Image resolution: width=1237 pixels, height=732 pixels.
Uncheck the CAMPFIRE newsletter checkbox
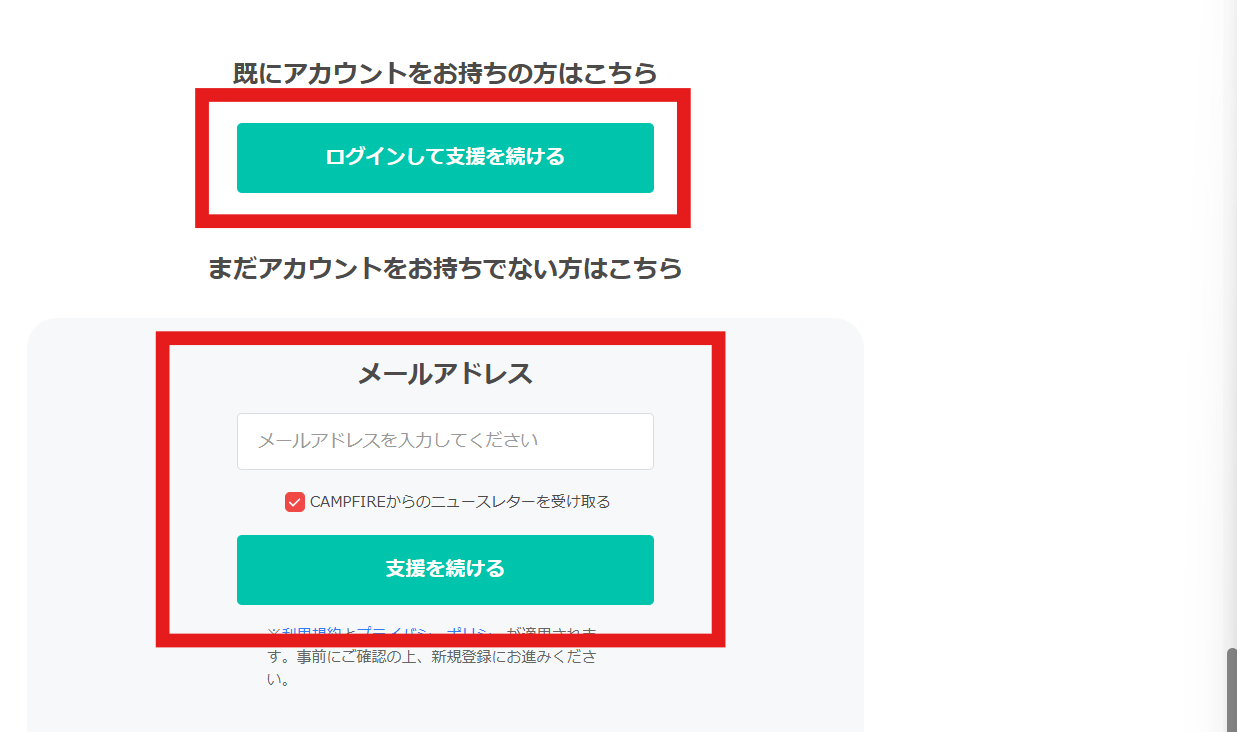coord(294,502)
